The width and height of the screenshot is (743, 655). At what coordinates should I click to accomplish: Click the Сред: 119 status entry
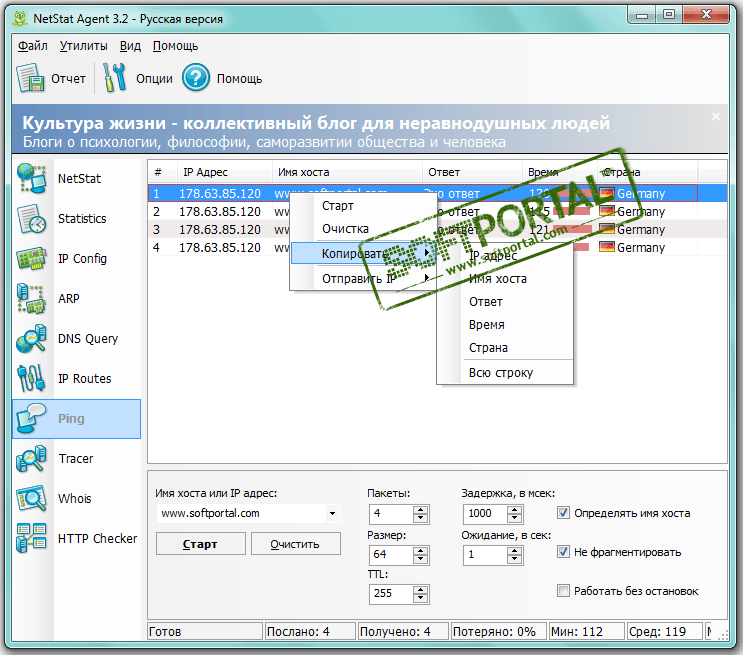664,631
